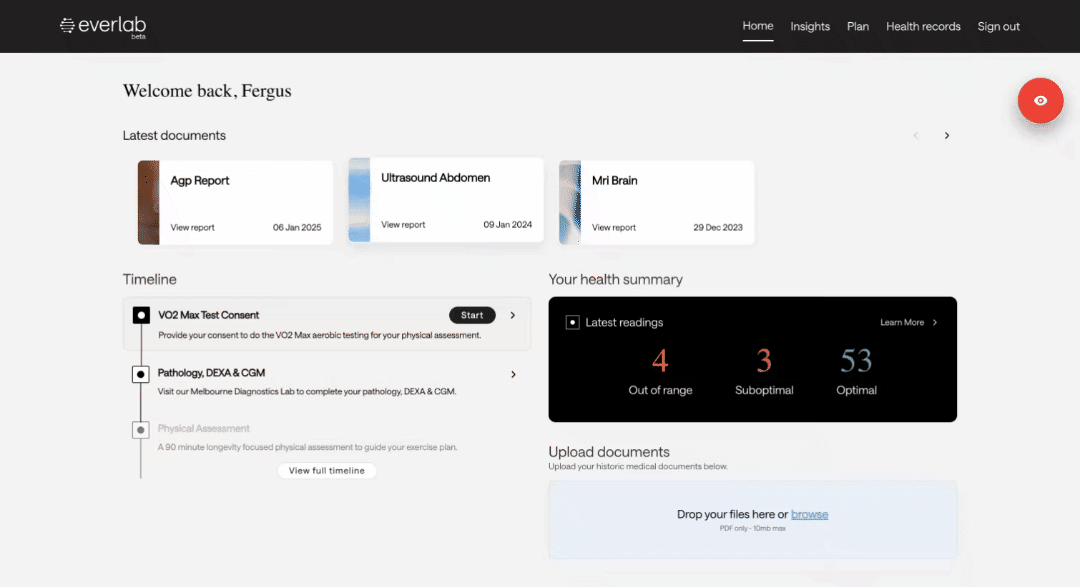Expand the VO2 Max Test Consent chevron

[x=513, y=315]
